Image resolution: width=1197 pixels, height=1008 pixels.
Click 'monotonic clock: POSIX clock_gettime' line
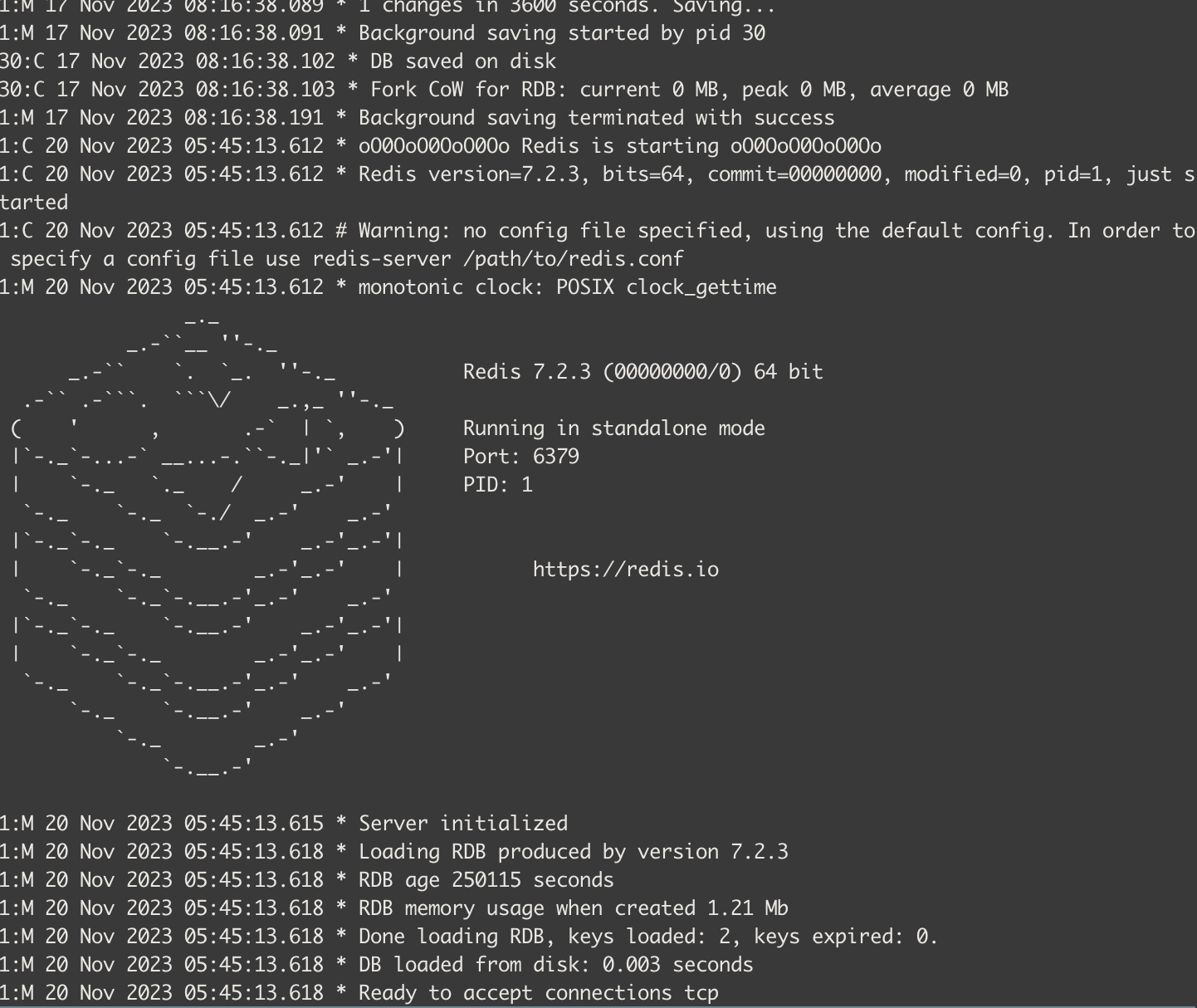click(388, 287)
